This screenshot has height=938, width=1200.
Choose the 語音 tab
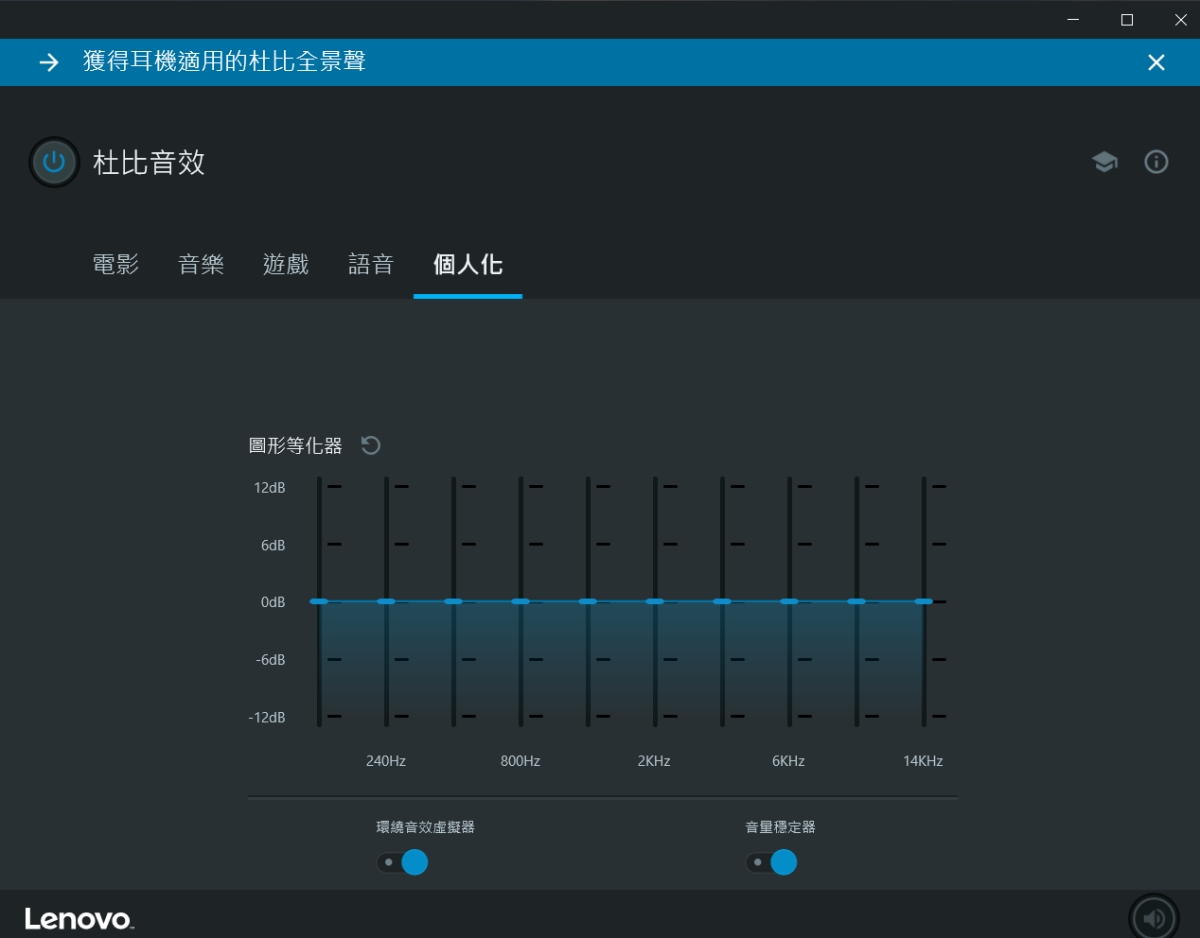point(371,265)
